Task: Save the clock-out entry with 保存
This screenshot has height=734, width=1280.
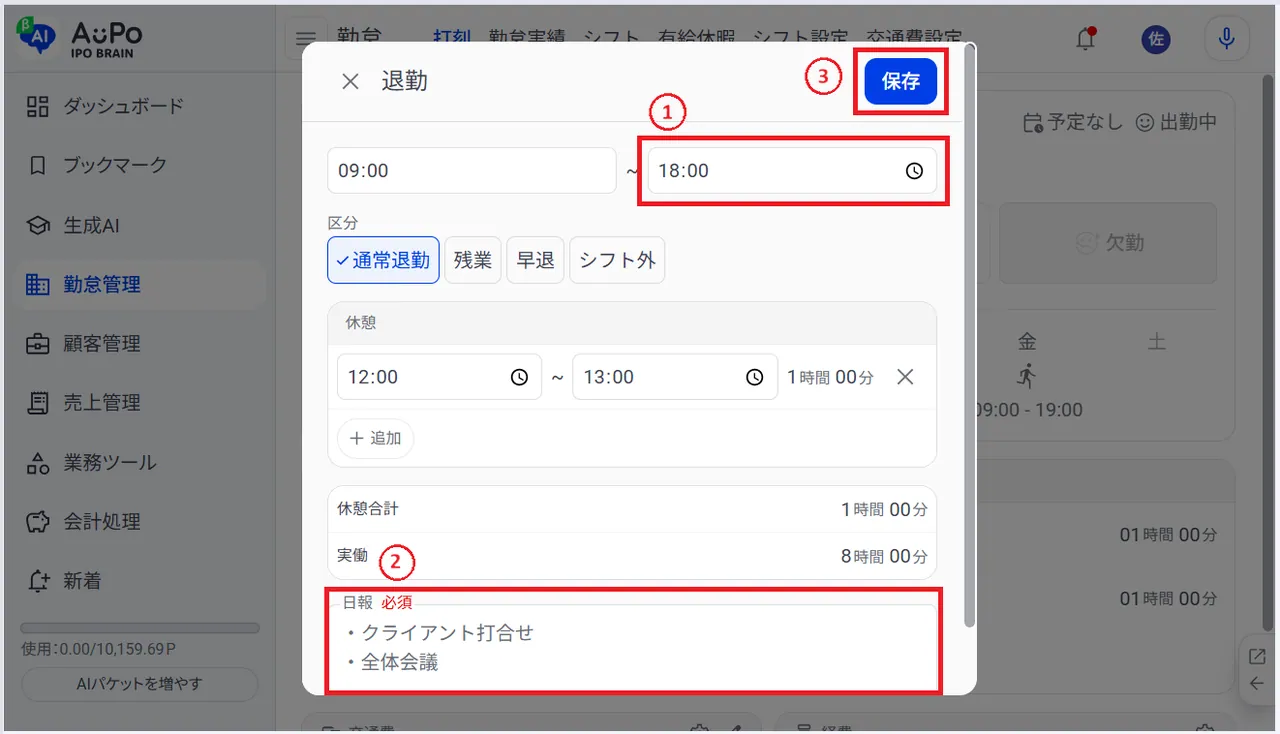Action: point(900,82)
